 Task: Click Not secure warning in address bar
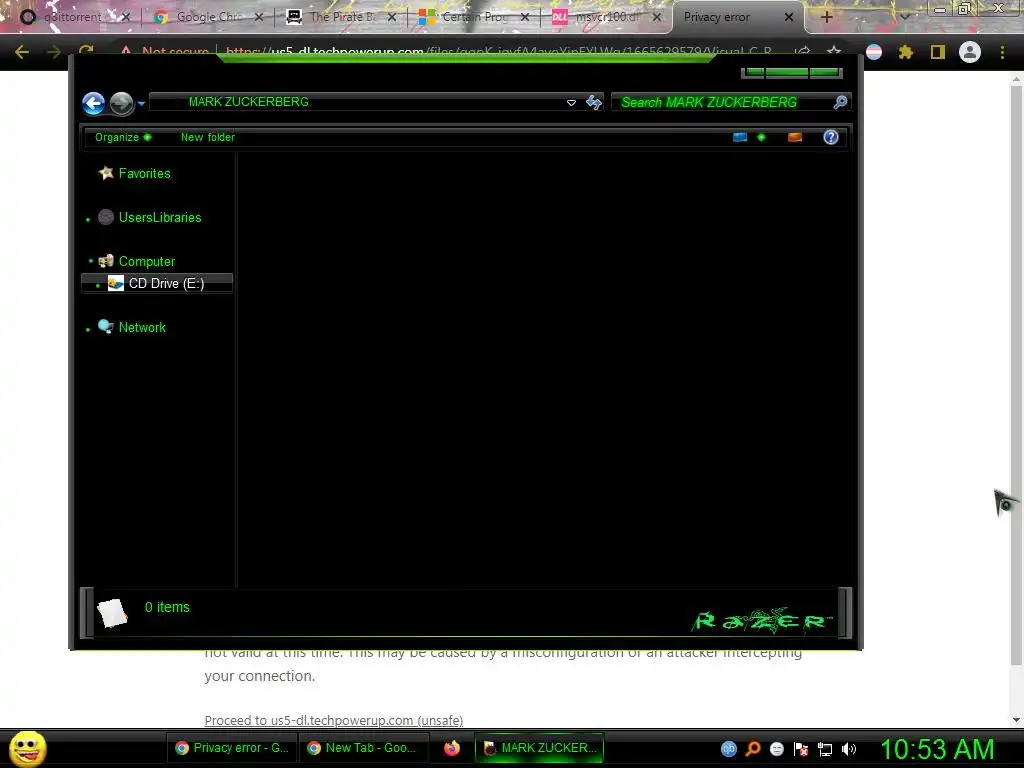click(165, 52)
